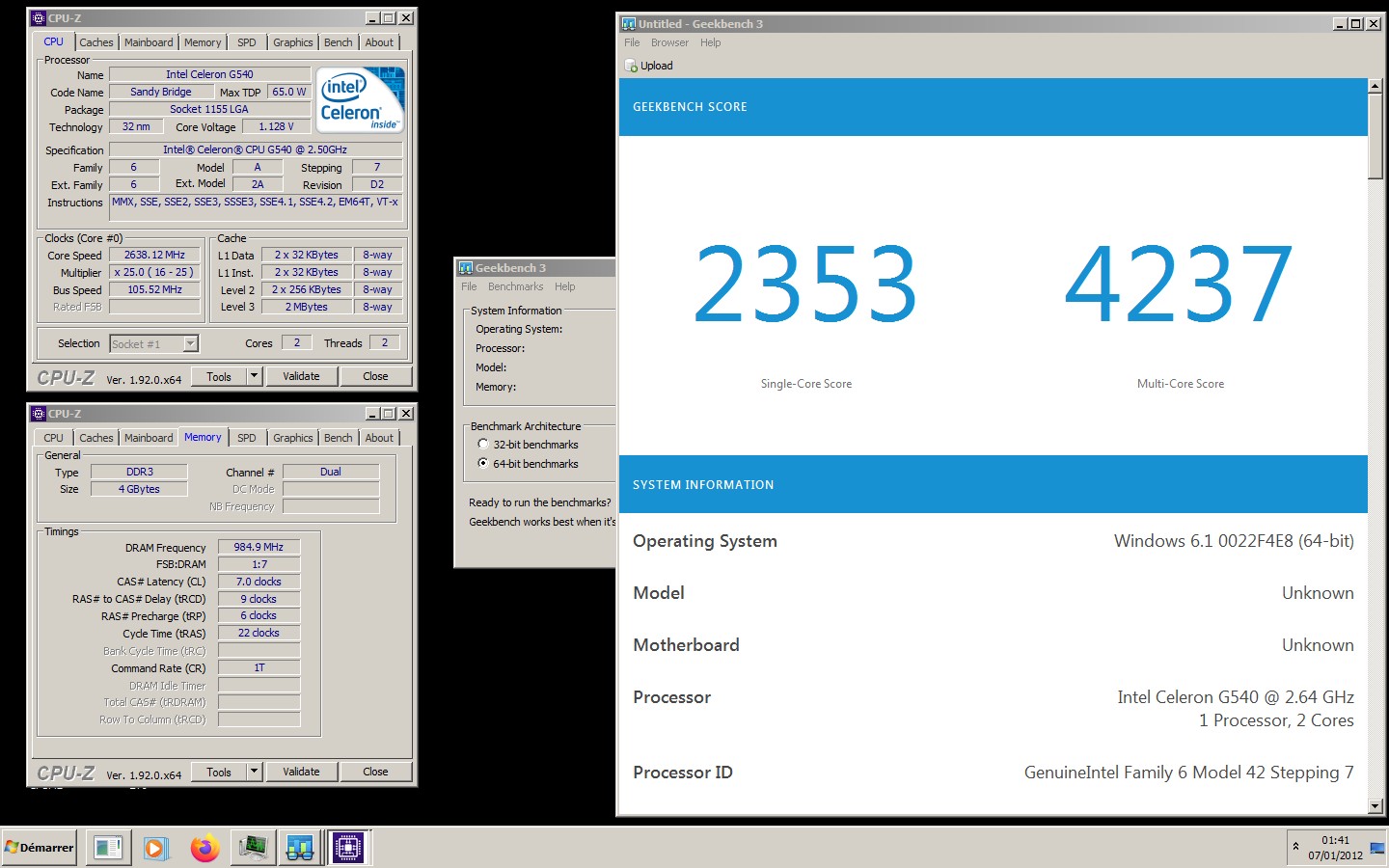Click the Core Speed value 2638.12 MHz
Screen dimensions: 1389x868
154,255
